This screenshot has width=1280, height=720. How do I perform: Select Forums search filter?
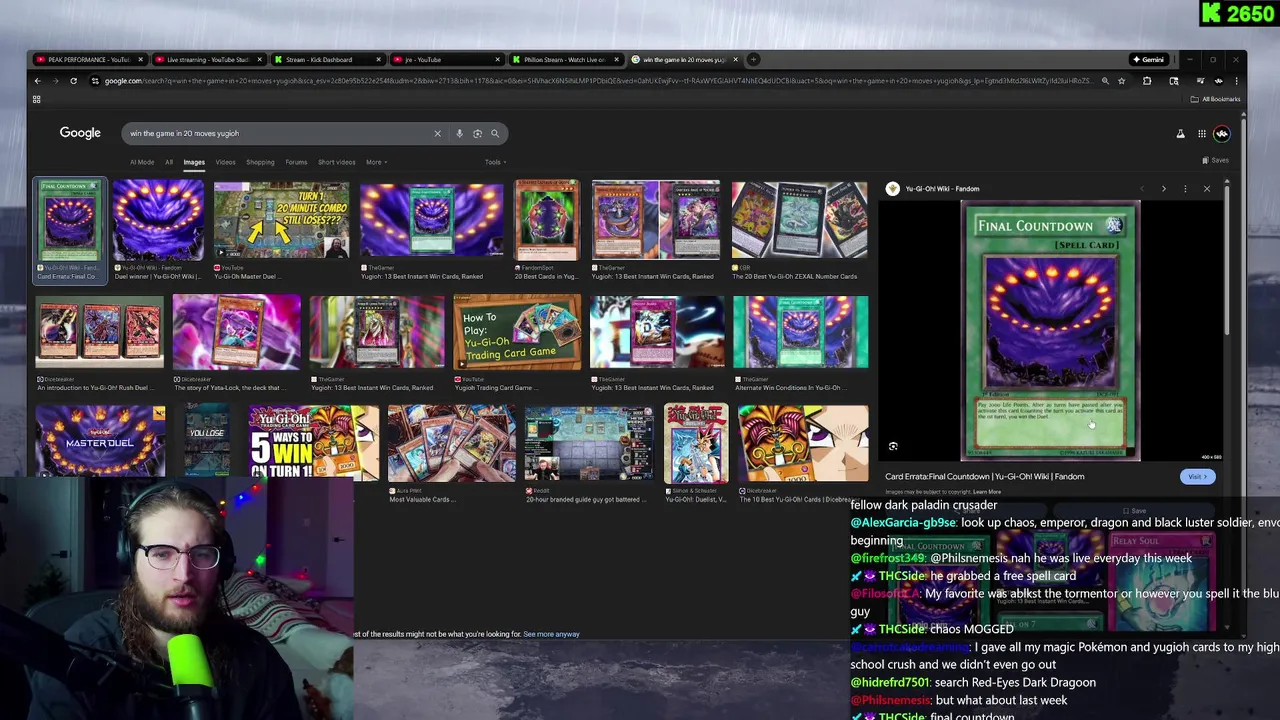point(296,162)
